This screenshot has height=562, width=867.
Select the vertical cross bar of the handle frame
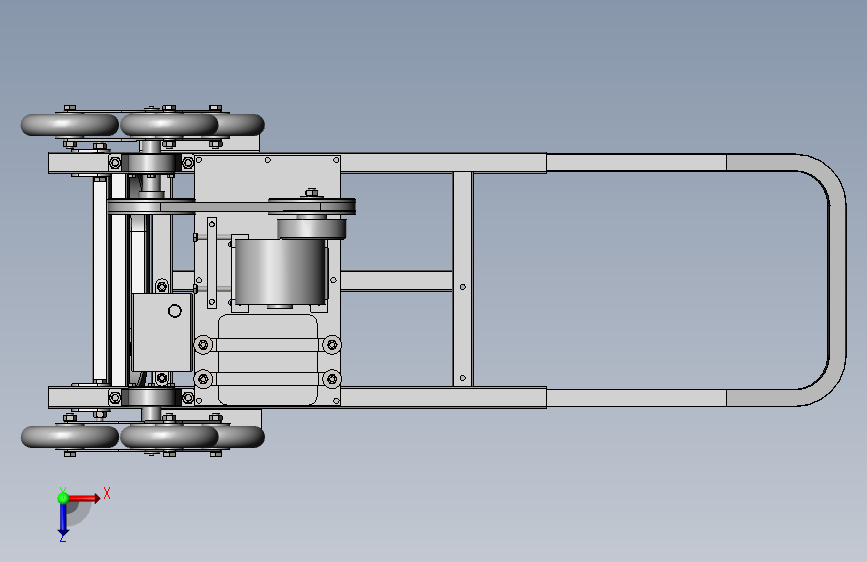463,279
